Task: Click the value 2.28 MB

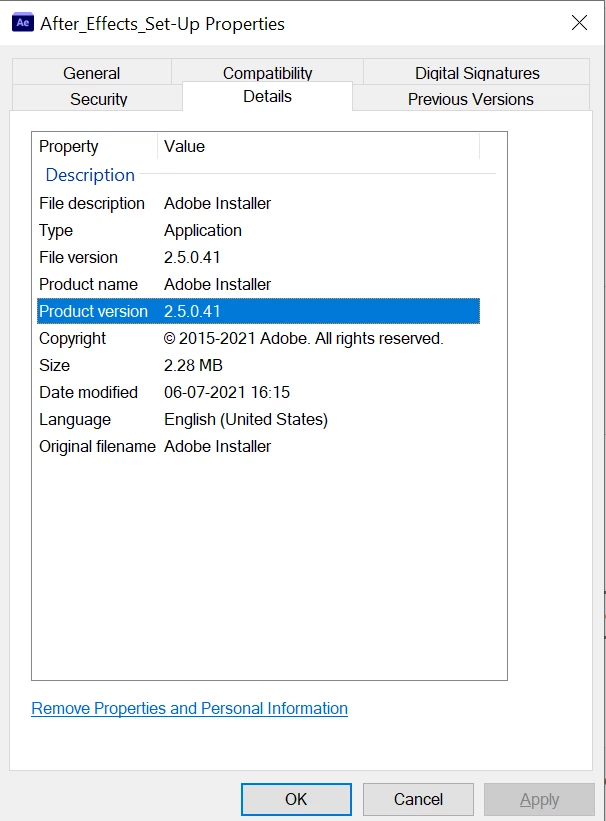Action: coord(193,365)
